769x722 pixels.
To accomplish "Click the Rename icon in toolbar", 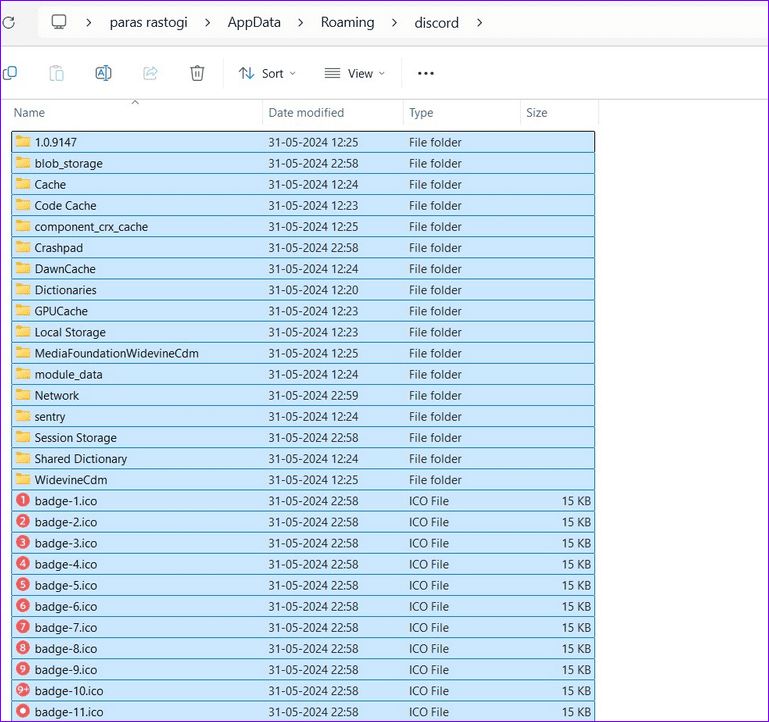I will (x=103, y=74).
